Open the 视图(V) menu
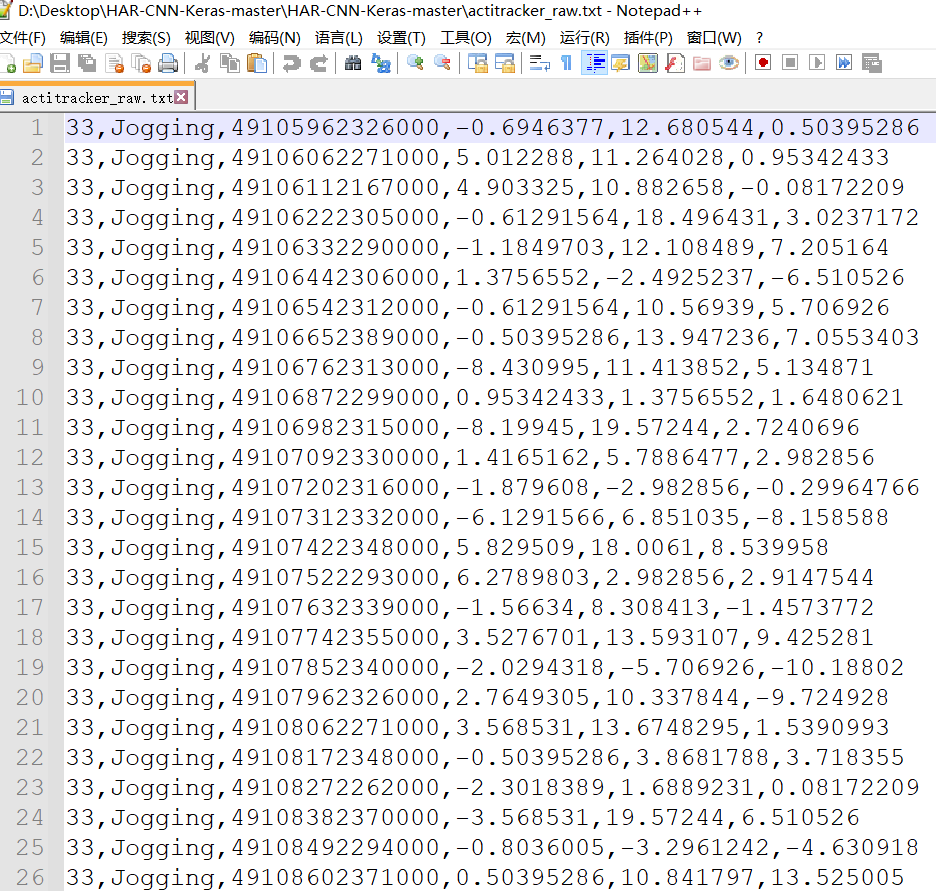 point(210,38)
